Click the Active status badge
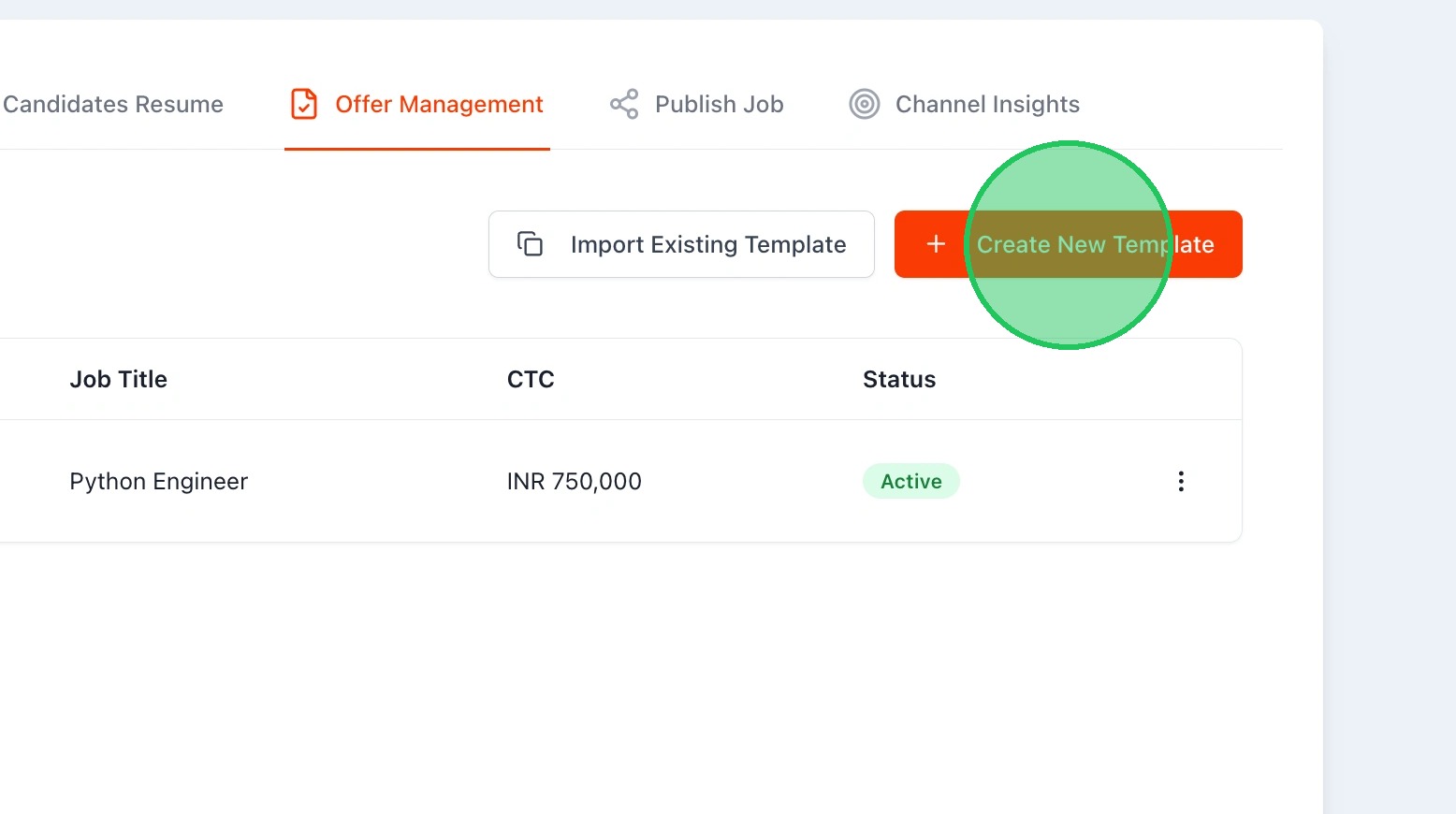The image size is (1456, 814). click(910, 481)
